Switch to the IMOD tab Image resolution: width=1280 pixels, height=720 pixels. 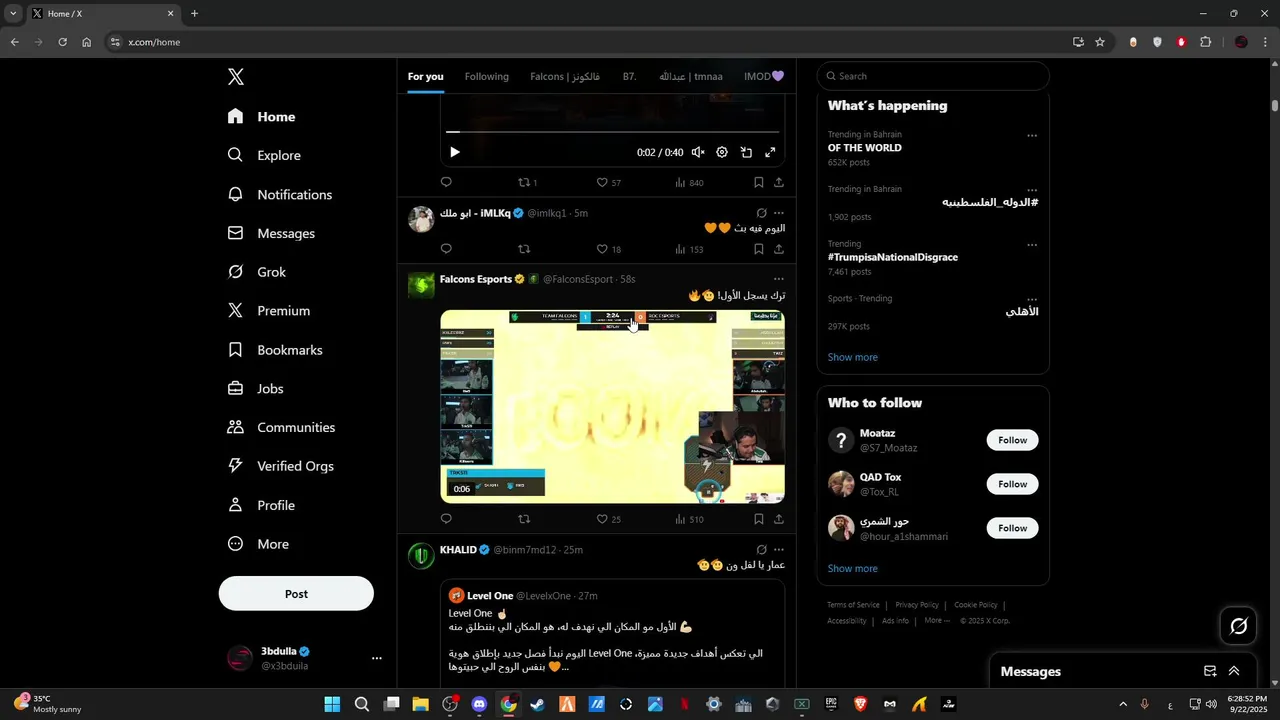[x=764, y=77]
